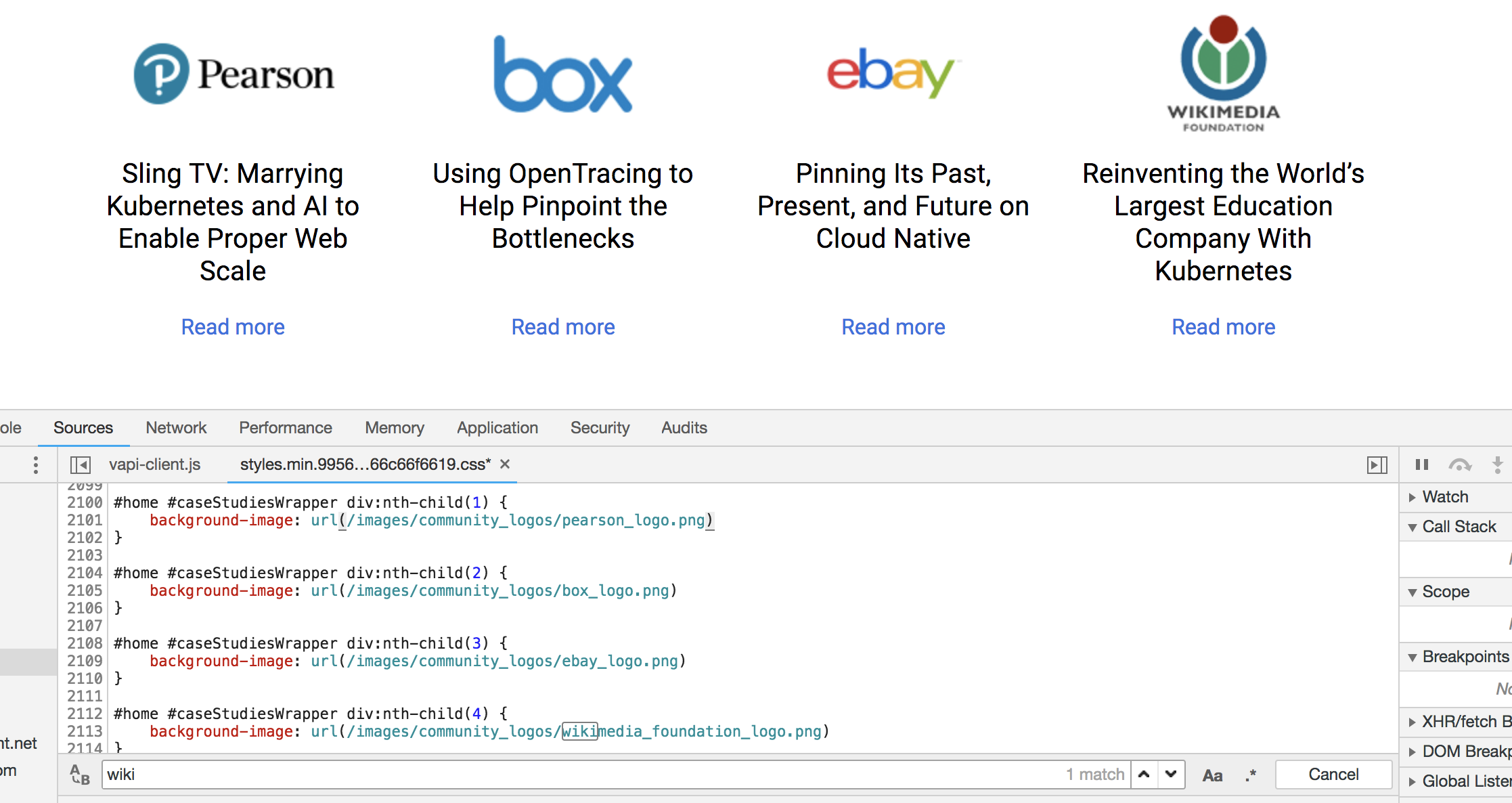Image resolution: width=1512 pixels, height=803 pixels.
Task: Click the eBay logo image
Action: point(893,72)
